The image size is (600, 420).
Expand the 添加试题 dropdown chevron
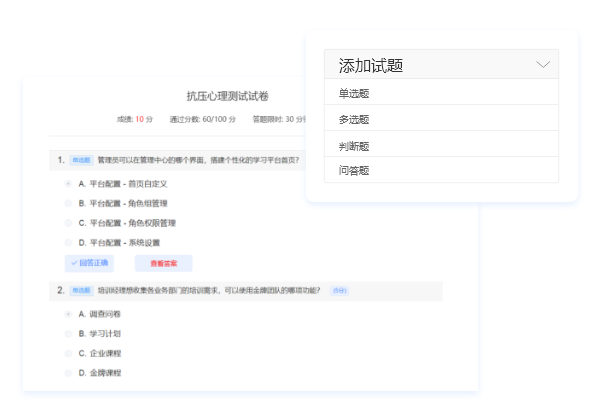coord(543,65)
